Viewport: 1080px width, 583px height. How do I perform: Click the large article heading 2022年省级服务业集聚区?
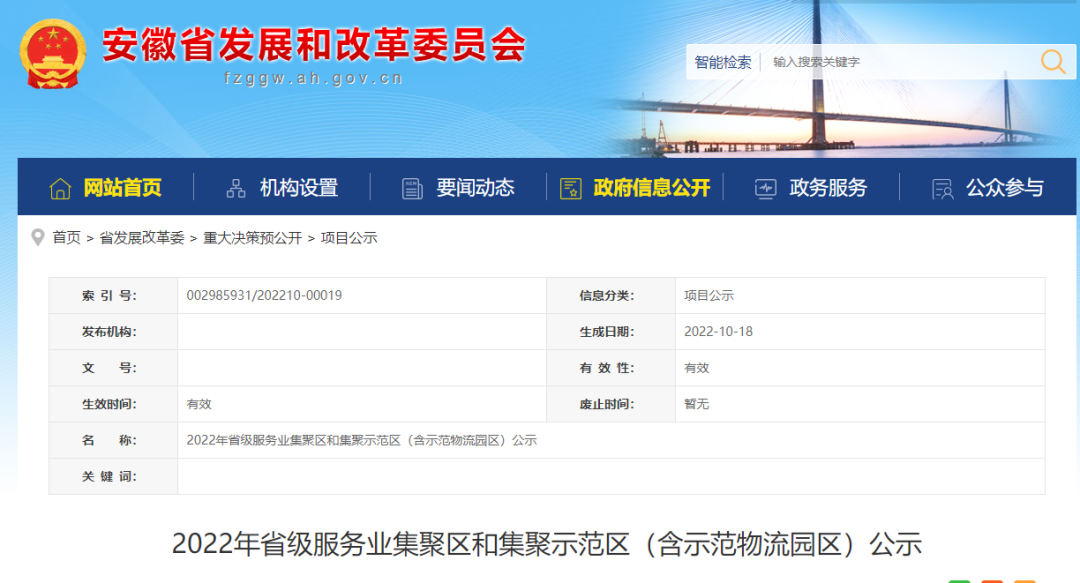point(547,544)
